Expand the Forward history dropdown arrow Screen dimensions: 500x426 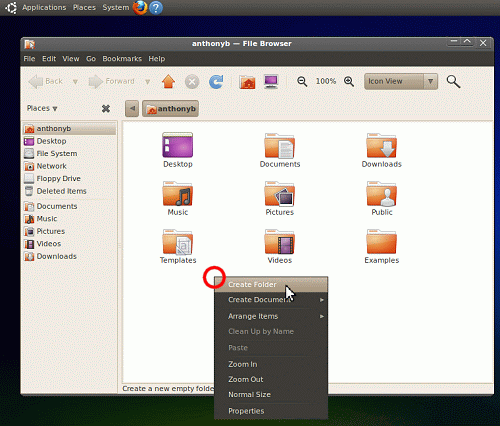(147, 82)
